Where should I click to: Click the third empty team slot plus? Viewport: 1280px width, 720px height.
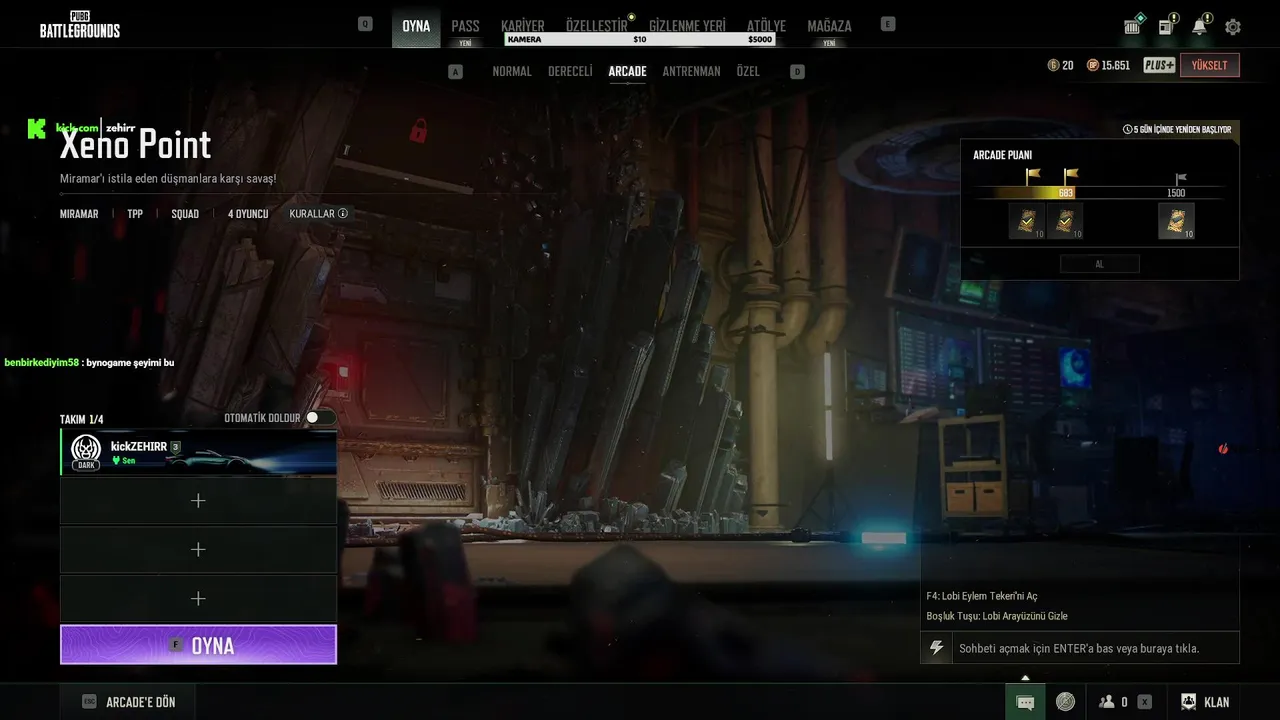pos(198,598)
